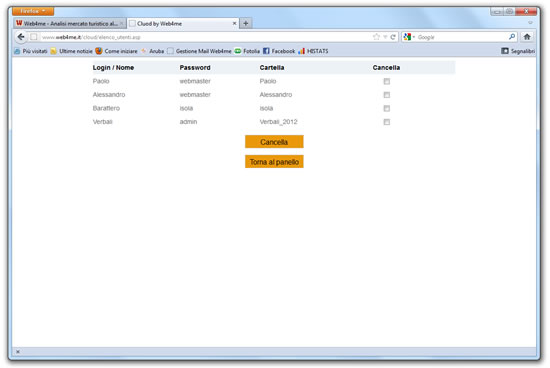This screenshot has height=368, width=550.
Task: Click the Verbali_2012 folder cell
Action: [x=279, y=122]
